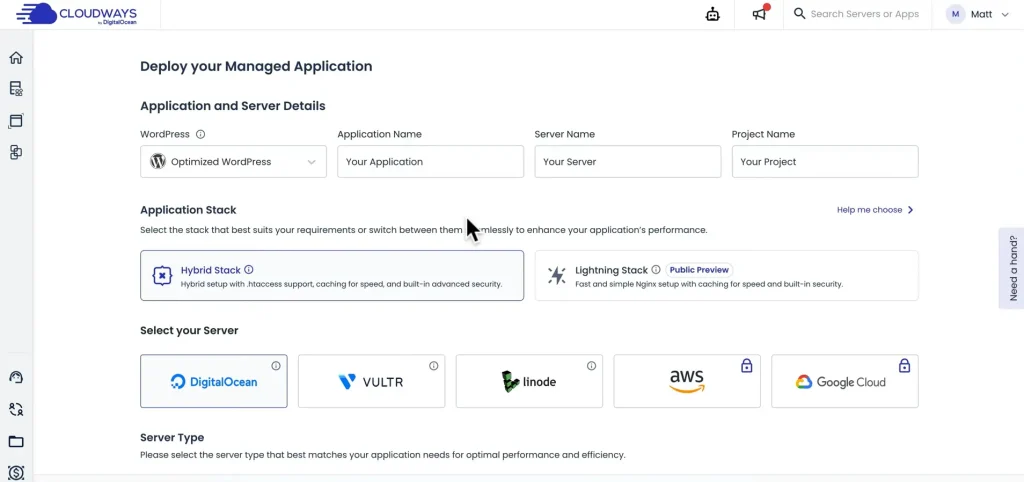Click the Select your Server heading

tap(189, 330)
